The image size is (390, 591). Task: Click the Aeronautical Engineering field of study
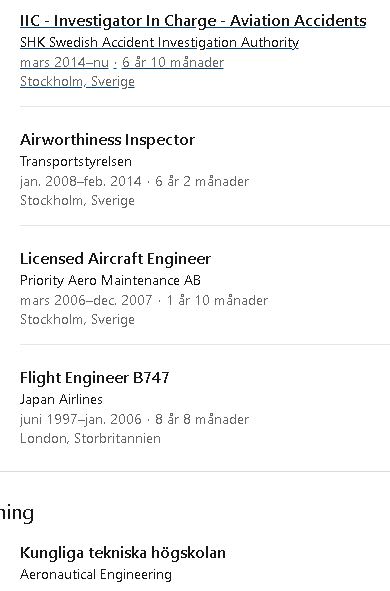point(96,575)
